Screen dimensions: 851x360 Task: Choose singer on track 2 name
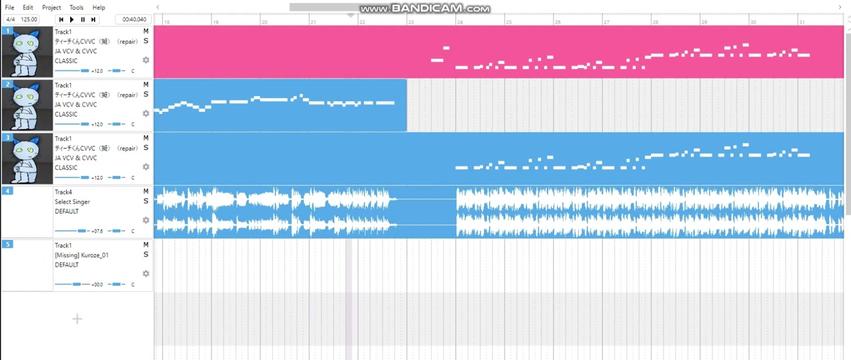pyautogui.click(x=96, y=94)
